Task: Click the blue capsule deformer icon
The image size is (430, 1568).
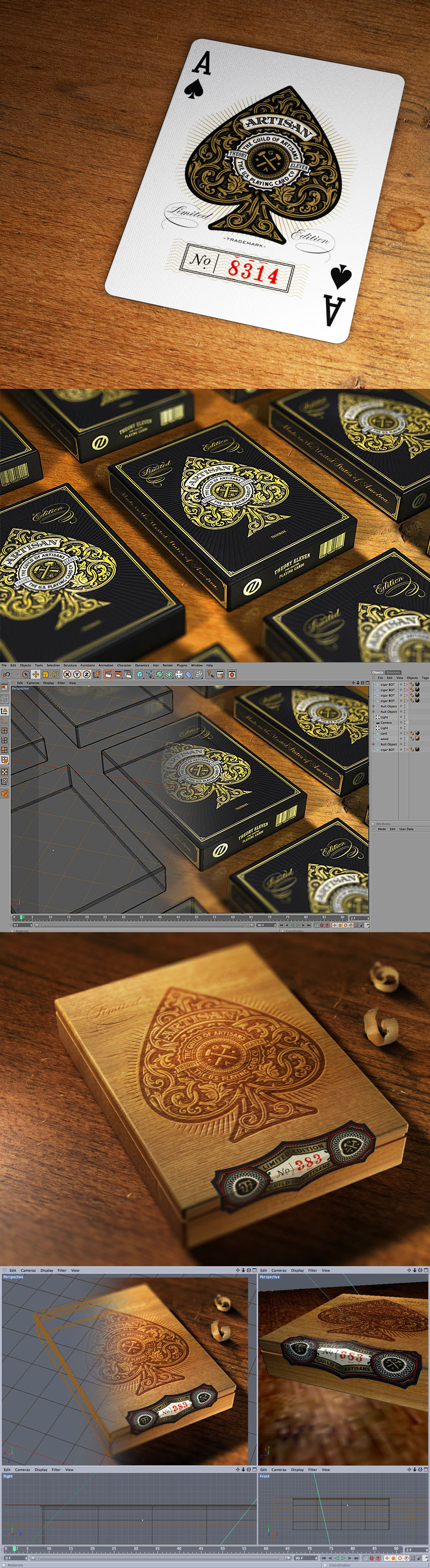Action: coord(189,674)
